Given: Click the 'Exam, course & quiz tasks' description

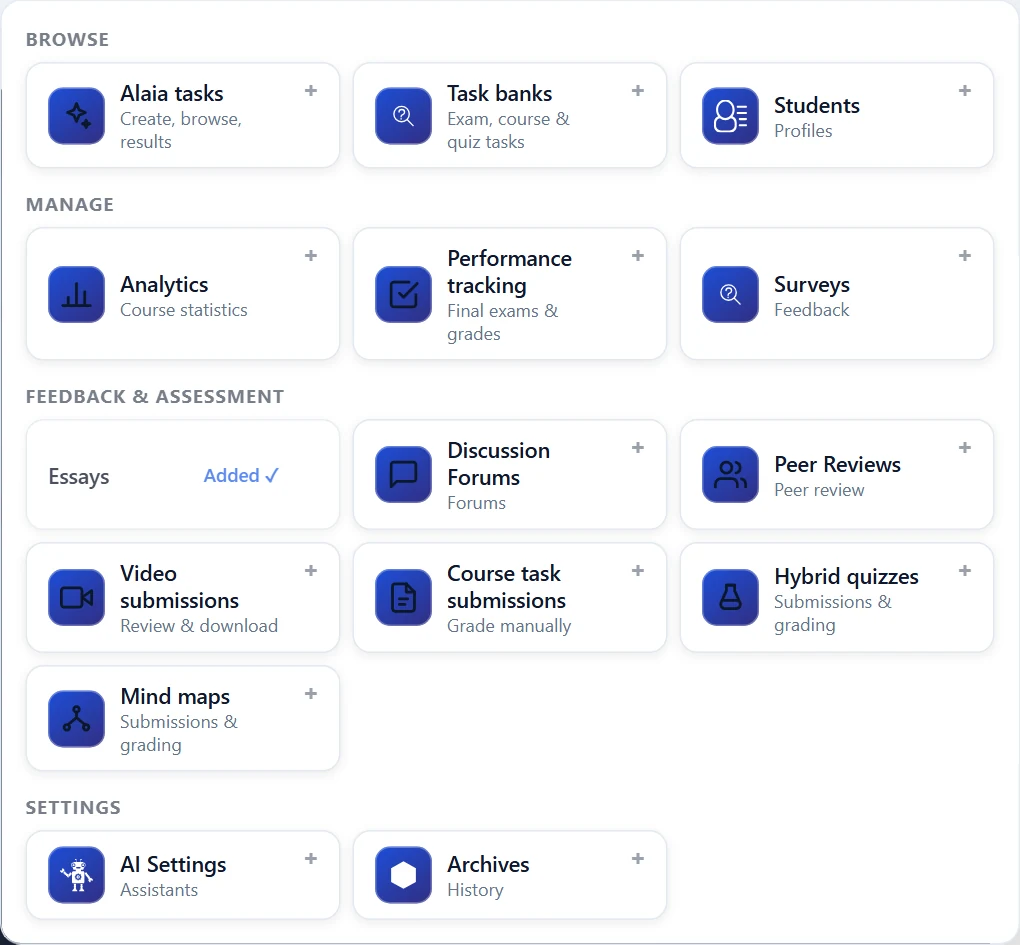Looking at the screenshot, I should pos(508,131).
